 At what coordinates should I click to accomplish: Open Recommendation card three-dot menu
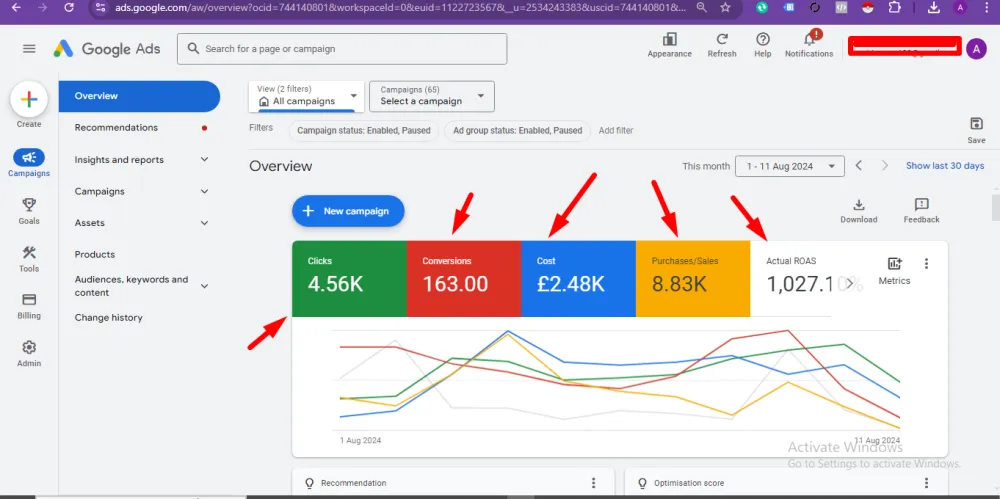tap(593, 483)
